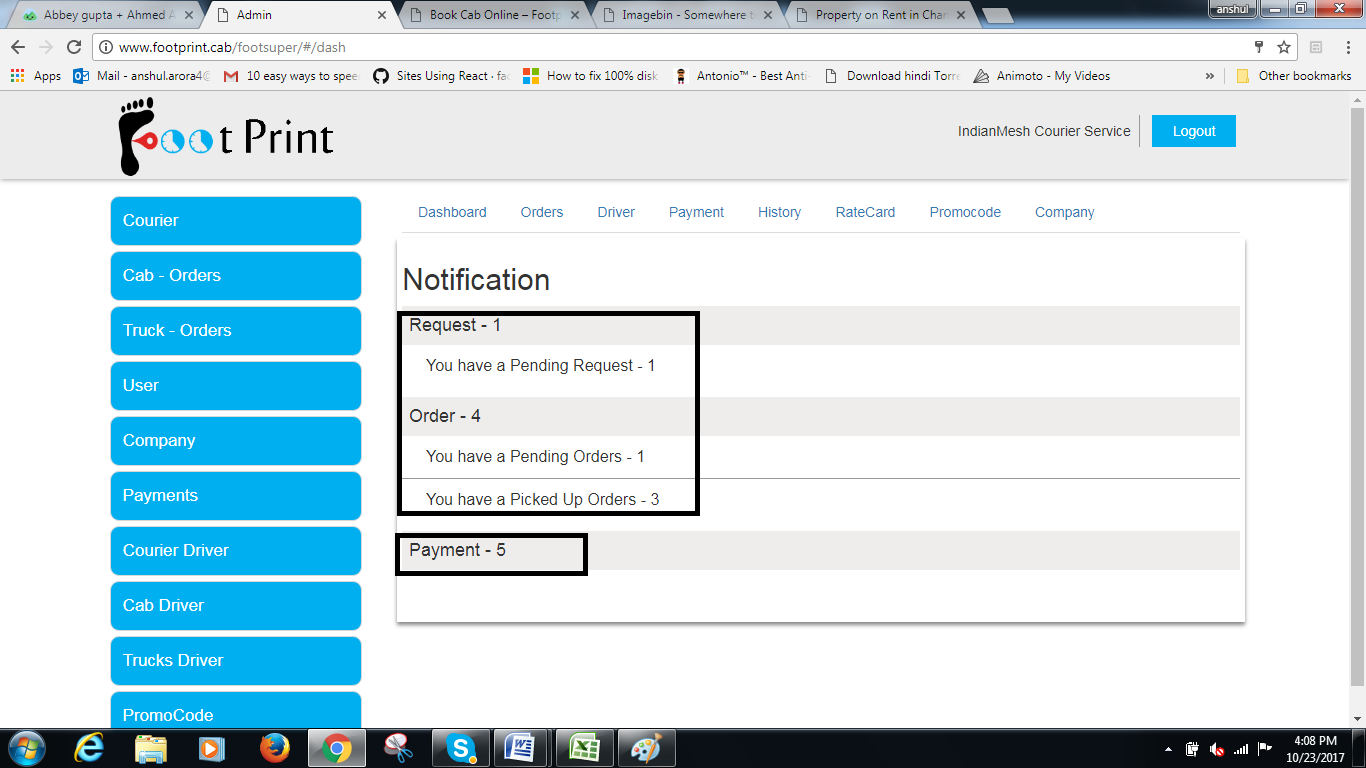Image resolution: width=1366 pixels, height=768 pixels.
Task: Select 'You have a Picked Up Orders - 3'
Action: 542,500
